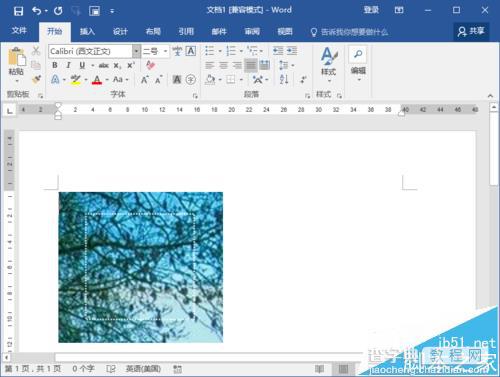
Task: Open the customize quick access toolbar arrow
Action: pyautogui.click(x=112, y=11)
